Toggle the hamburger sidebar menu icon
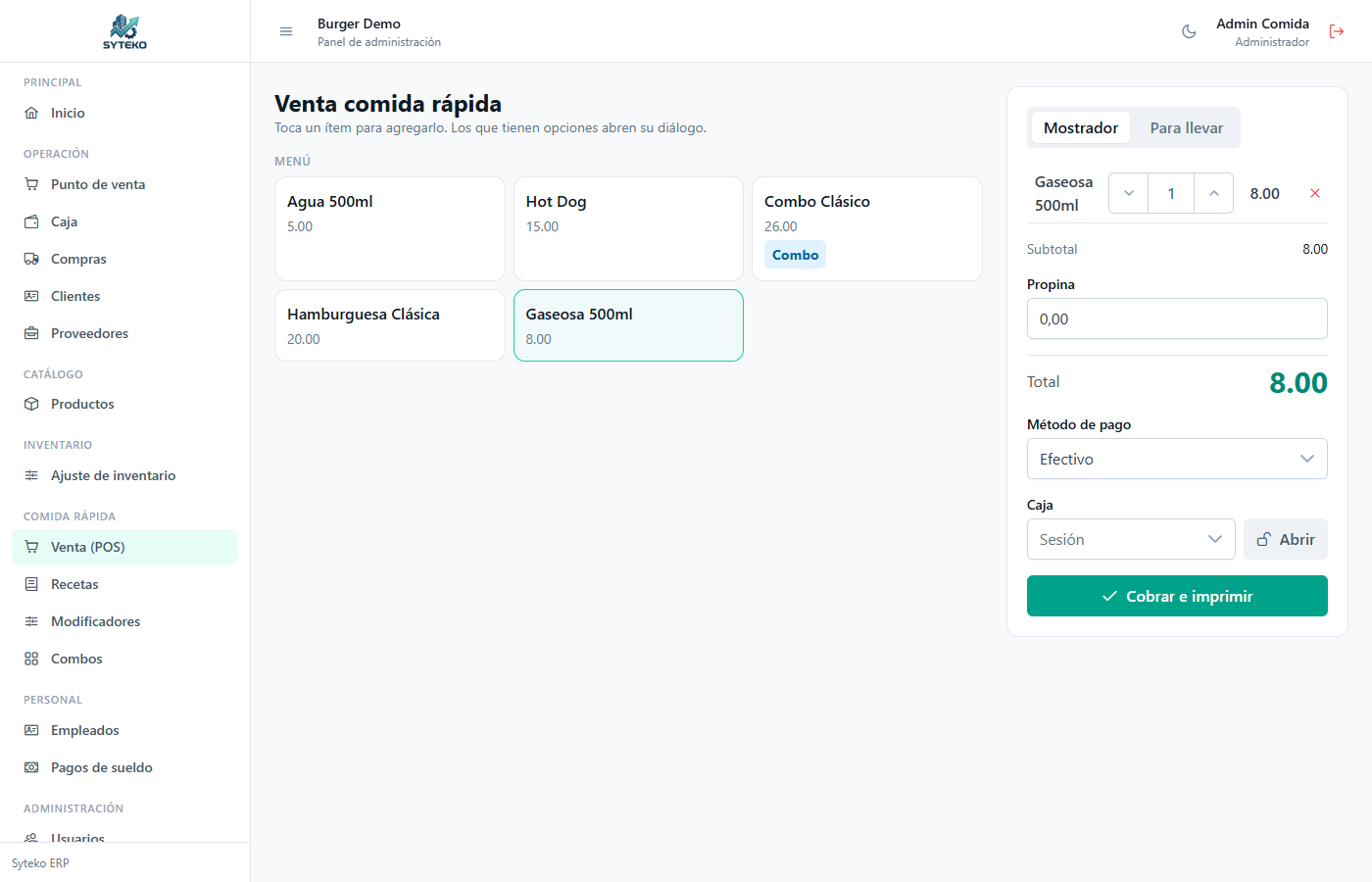The image size is (1372, 882). click(286, 31)
